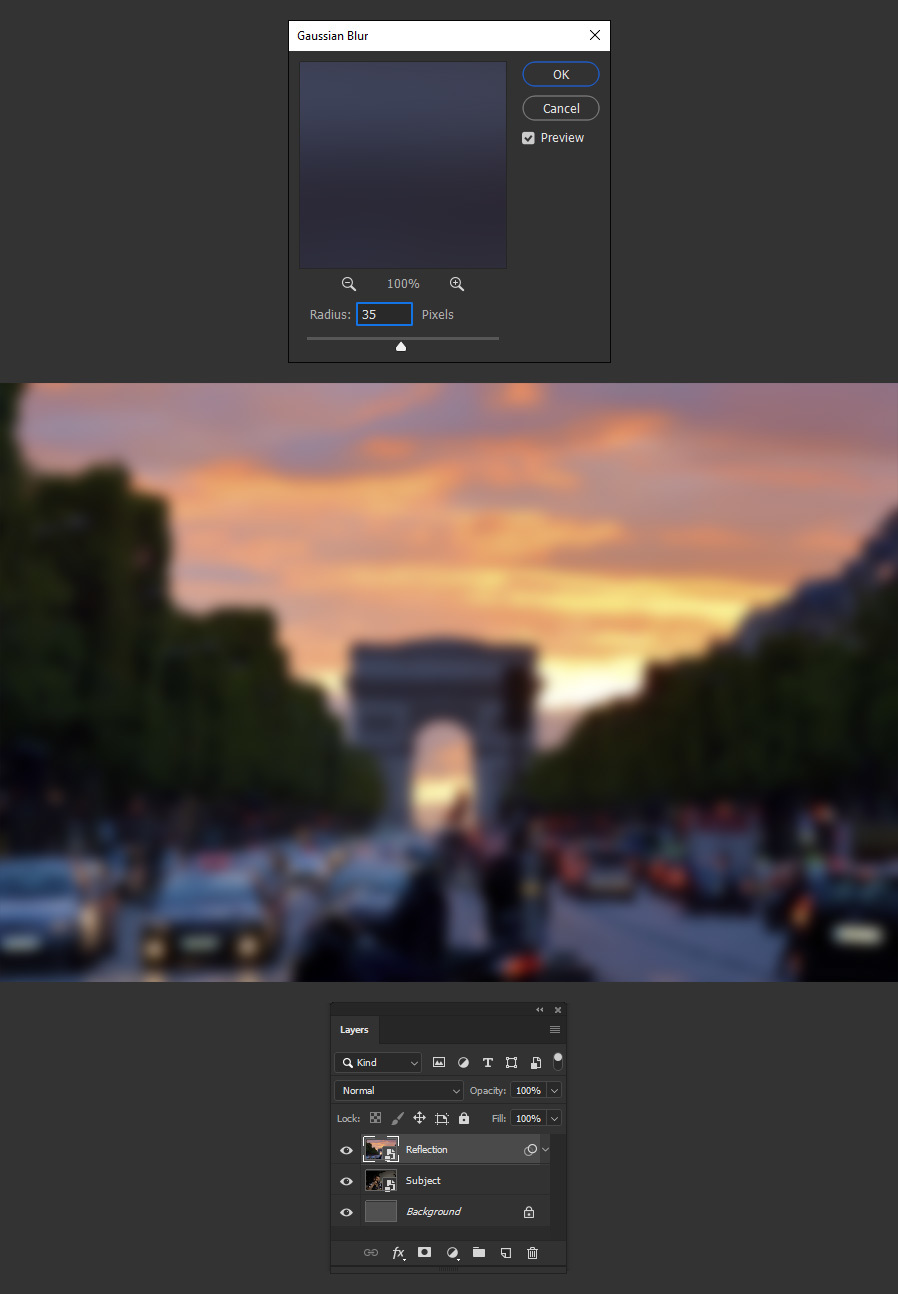Click the Fill value field
The image size is (898, 1294).
click(x=528, y=1118)
